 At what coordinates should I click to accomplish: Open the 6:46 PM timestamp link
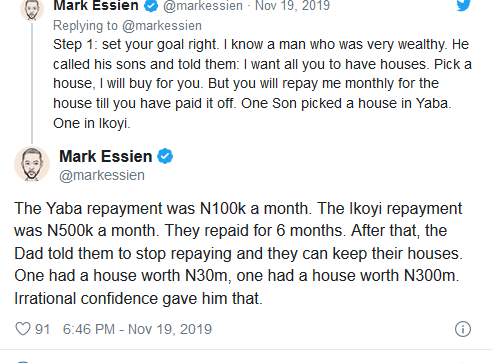137,329
